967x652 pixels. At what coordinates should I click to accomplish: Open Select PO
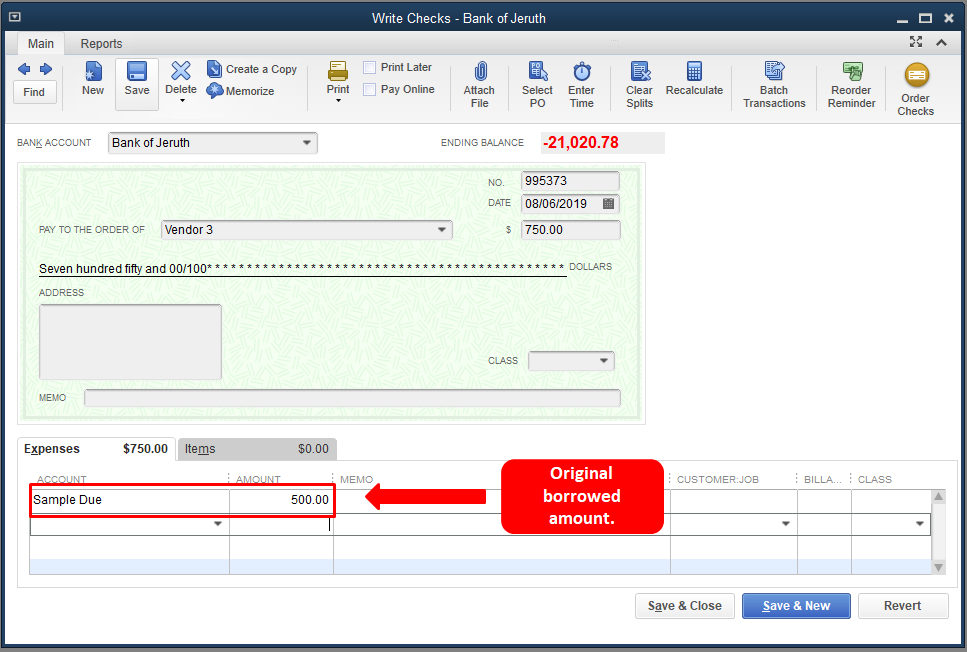tap(537, 85)
